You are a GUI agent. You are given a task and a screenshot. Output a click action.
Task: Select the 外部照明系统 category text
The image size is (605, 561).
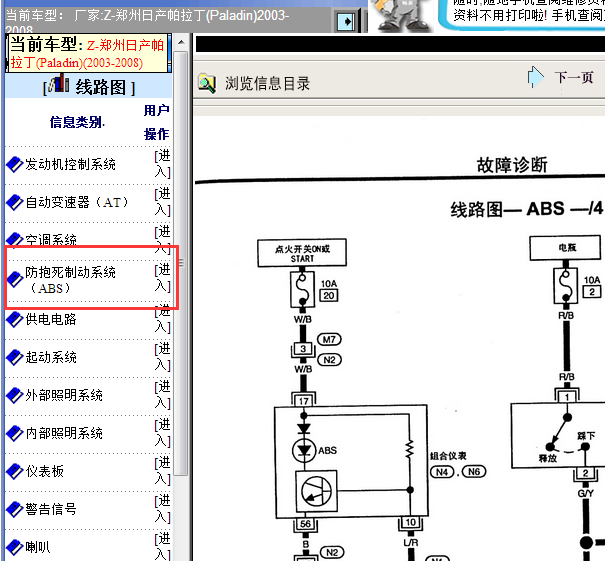click(x=64, y=395)
